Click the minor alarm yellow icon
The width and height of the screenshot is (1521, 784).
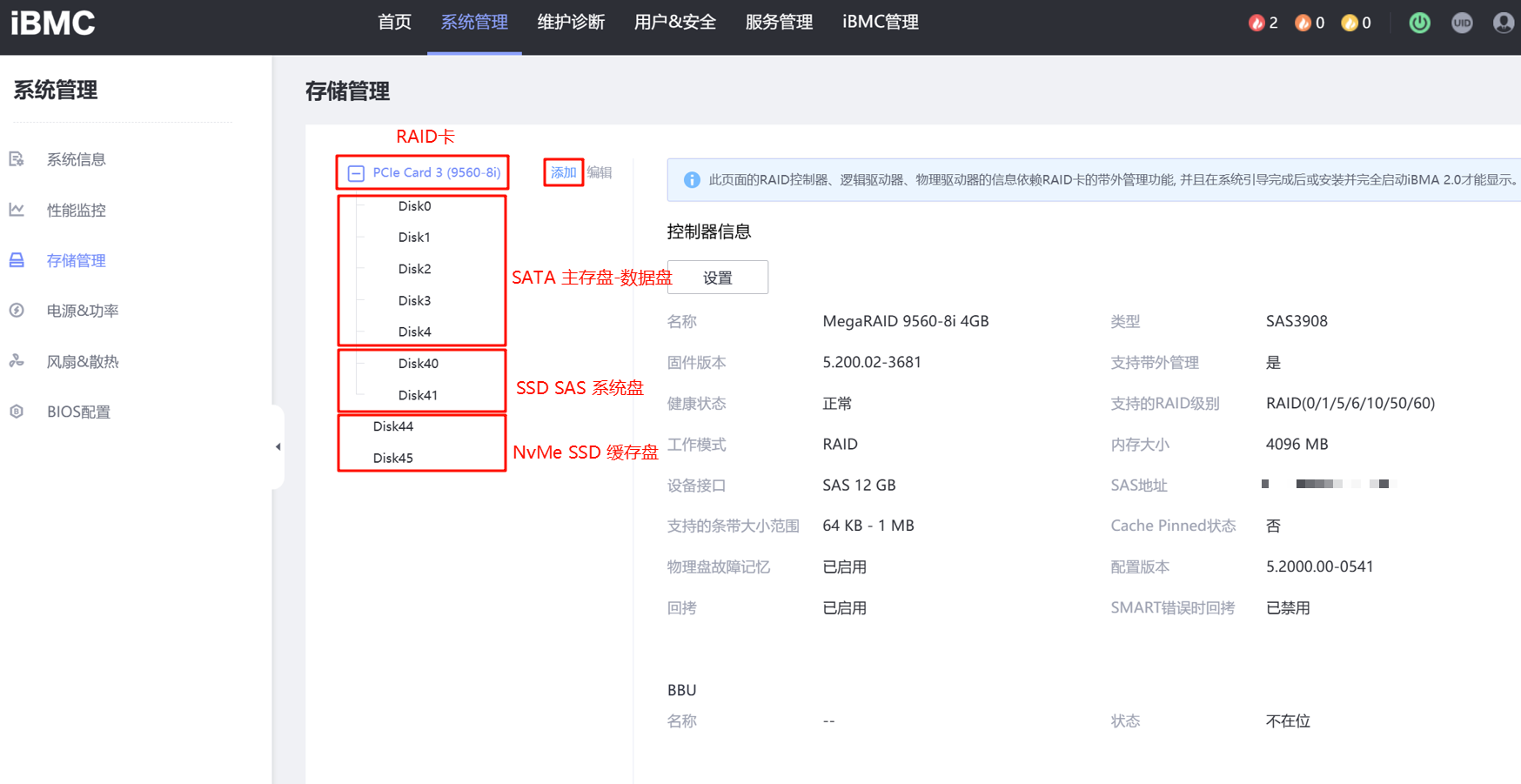click(1349, 23)
